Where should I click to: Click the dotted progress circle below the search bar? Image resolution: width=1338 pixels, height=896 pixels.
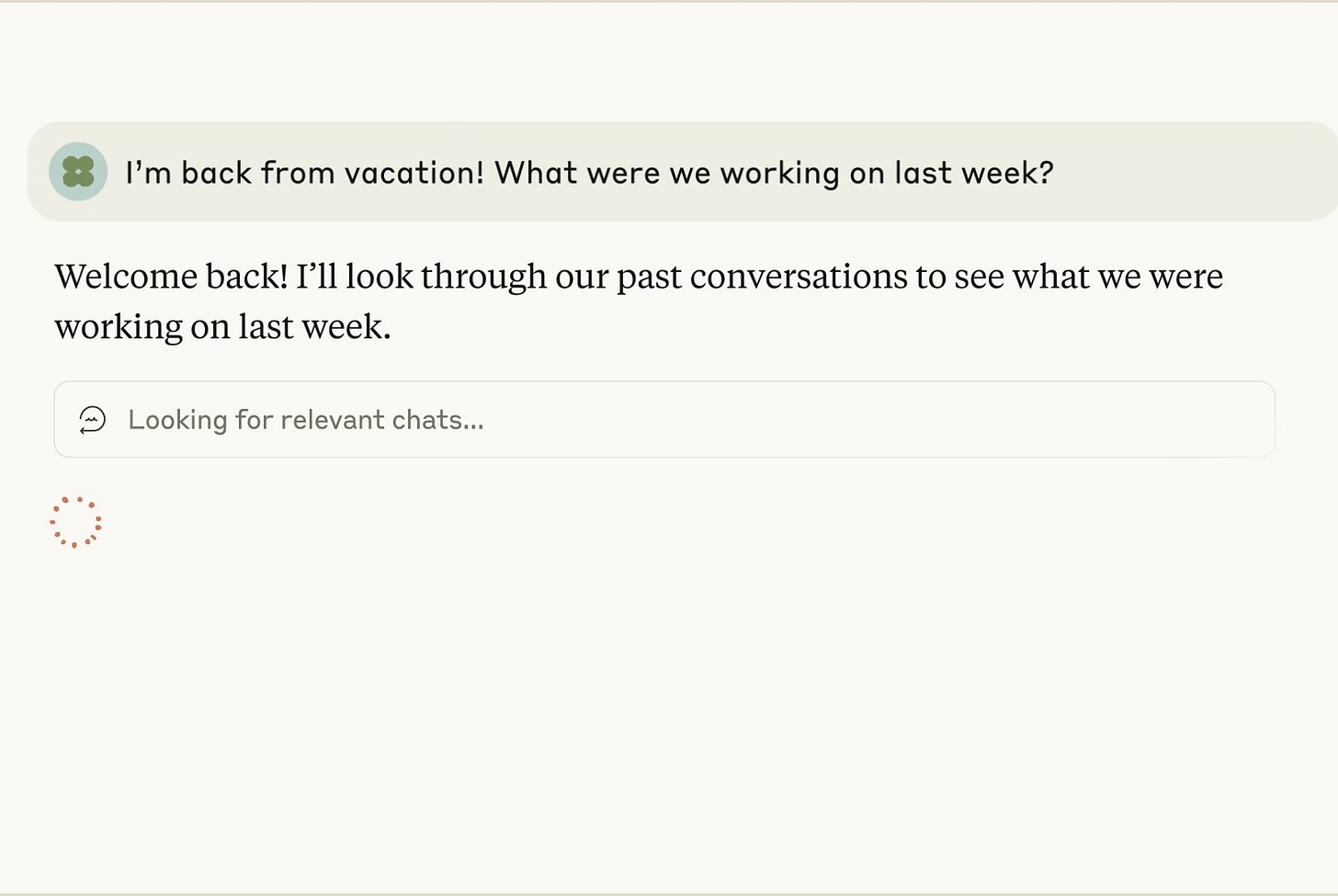(x=76, y=521)
